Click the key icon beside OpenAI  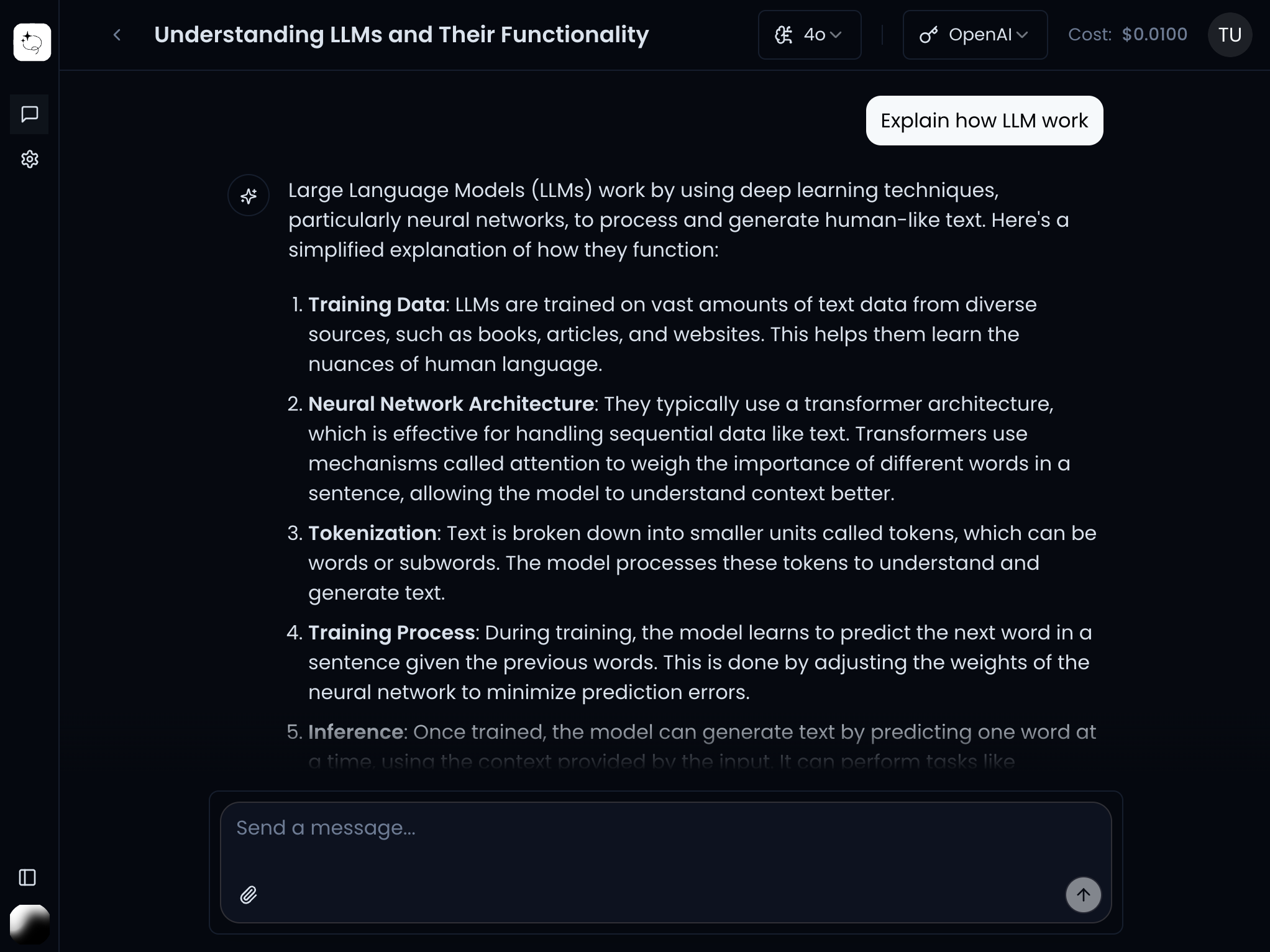point(928,35)
